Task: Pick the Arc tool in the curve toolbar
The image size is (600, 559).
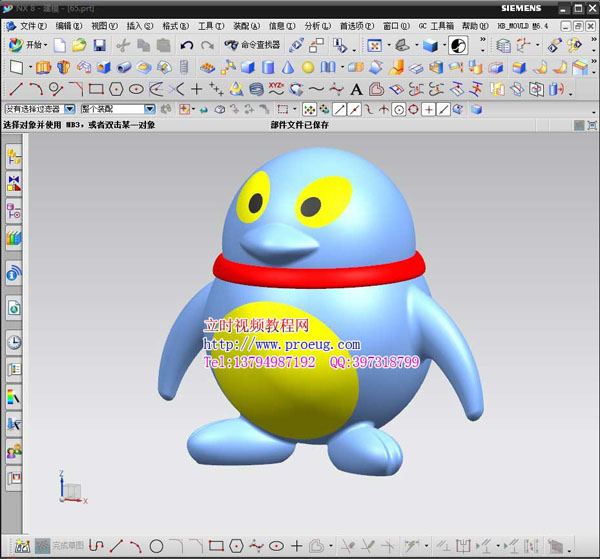Action: [36, 89]
